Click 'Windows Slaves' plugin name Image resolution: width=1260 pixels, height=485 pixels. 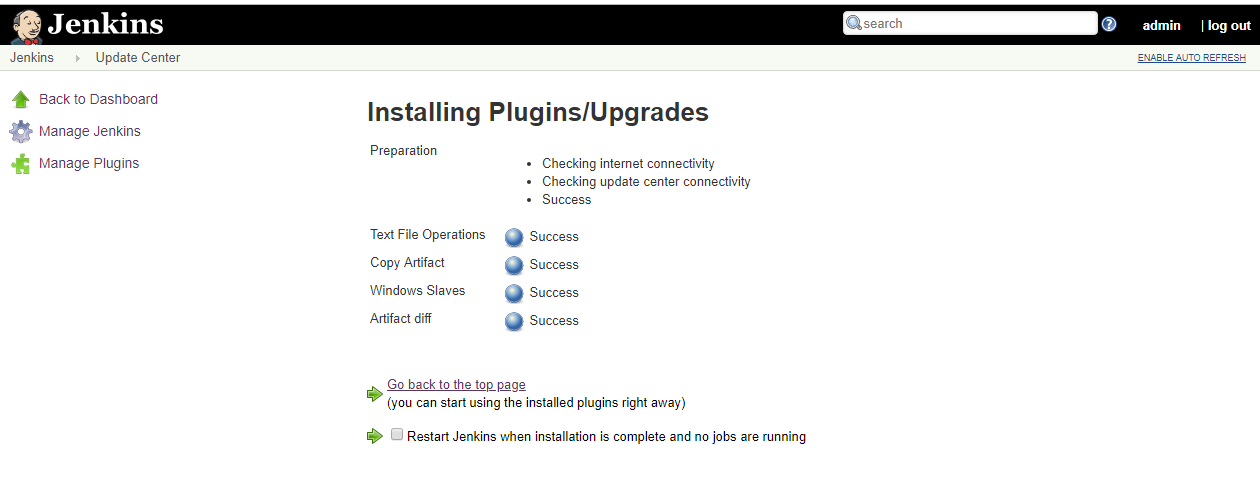[x=417, y=291]
